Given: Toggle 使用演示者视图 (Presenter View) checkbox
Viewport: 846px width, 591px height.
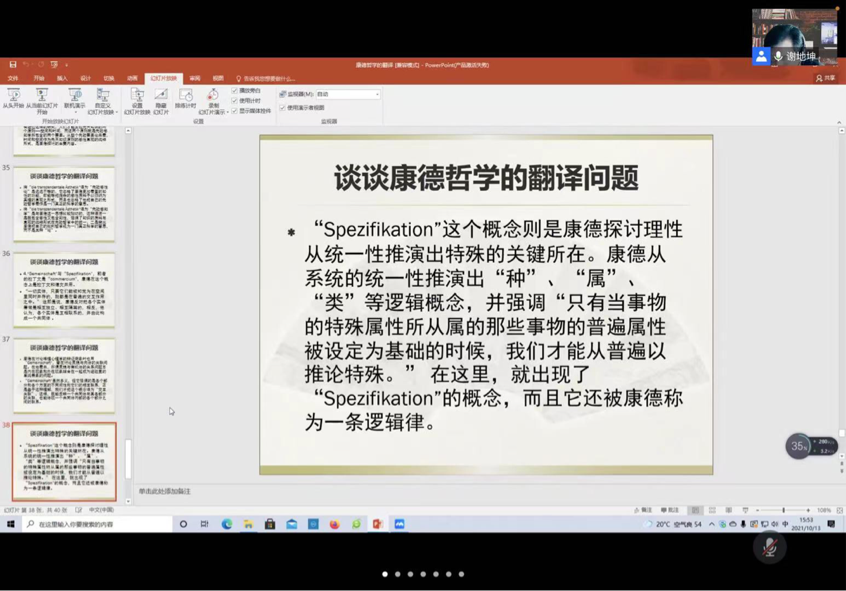Looking at the screenshot, I should coord(283,108).
